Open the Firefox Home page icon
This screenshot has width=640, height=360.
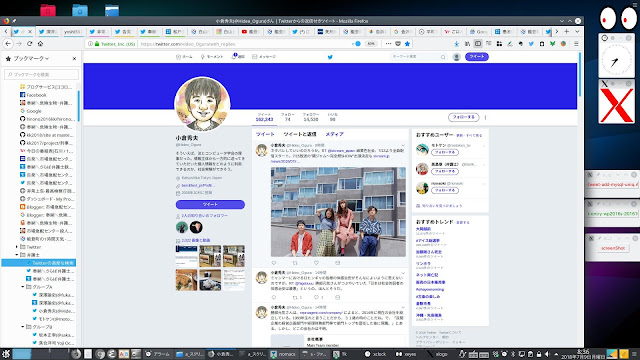[x=40, y=44]
